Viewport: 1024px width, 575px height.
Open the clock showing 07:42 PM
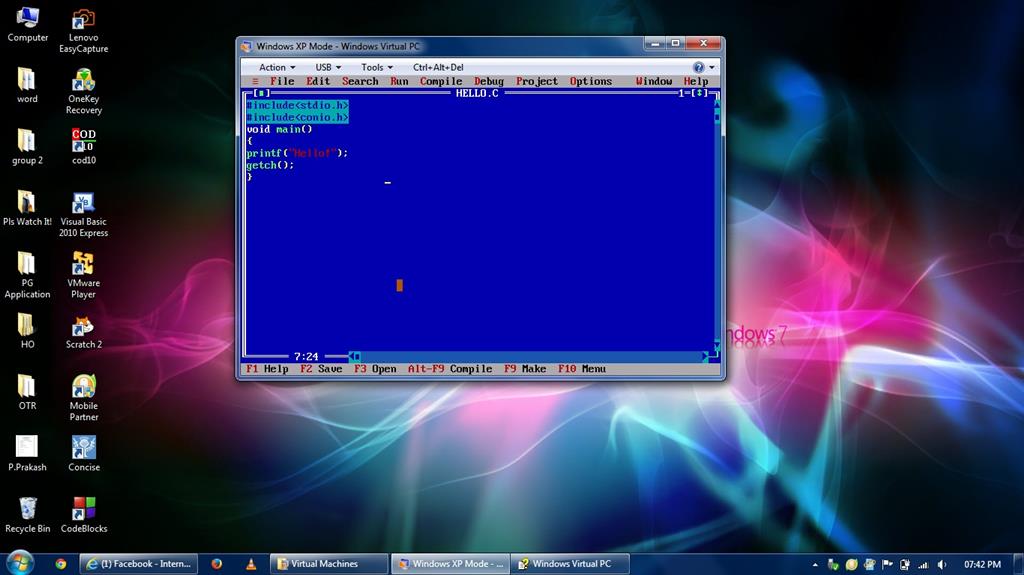point(982,565)
